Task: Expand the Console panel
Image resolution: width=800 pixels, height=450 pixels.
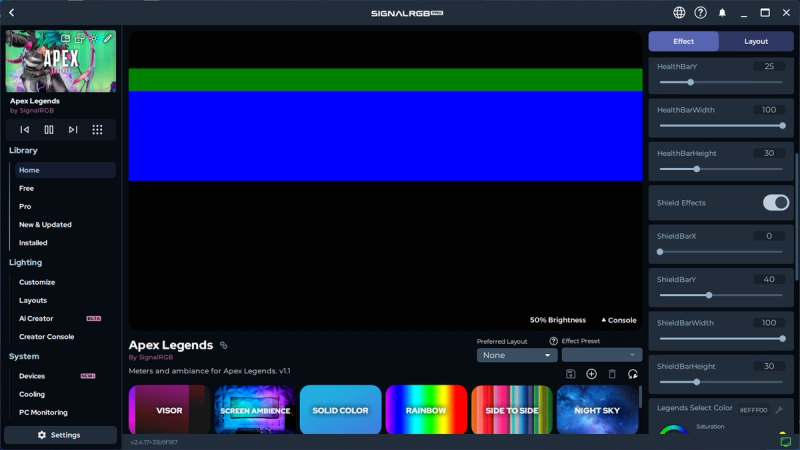Action: point(618,320)
